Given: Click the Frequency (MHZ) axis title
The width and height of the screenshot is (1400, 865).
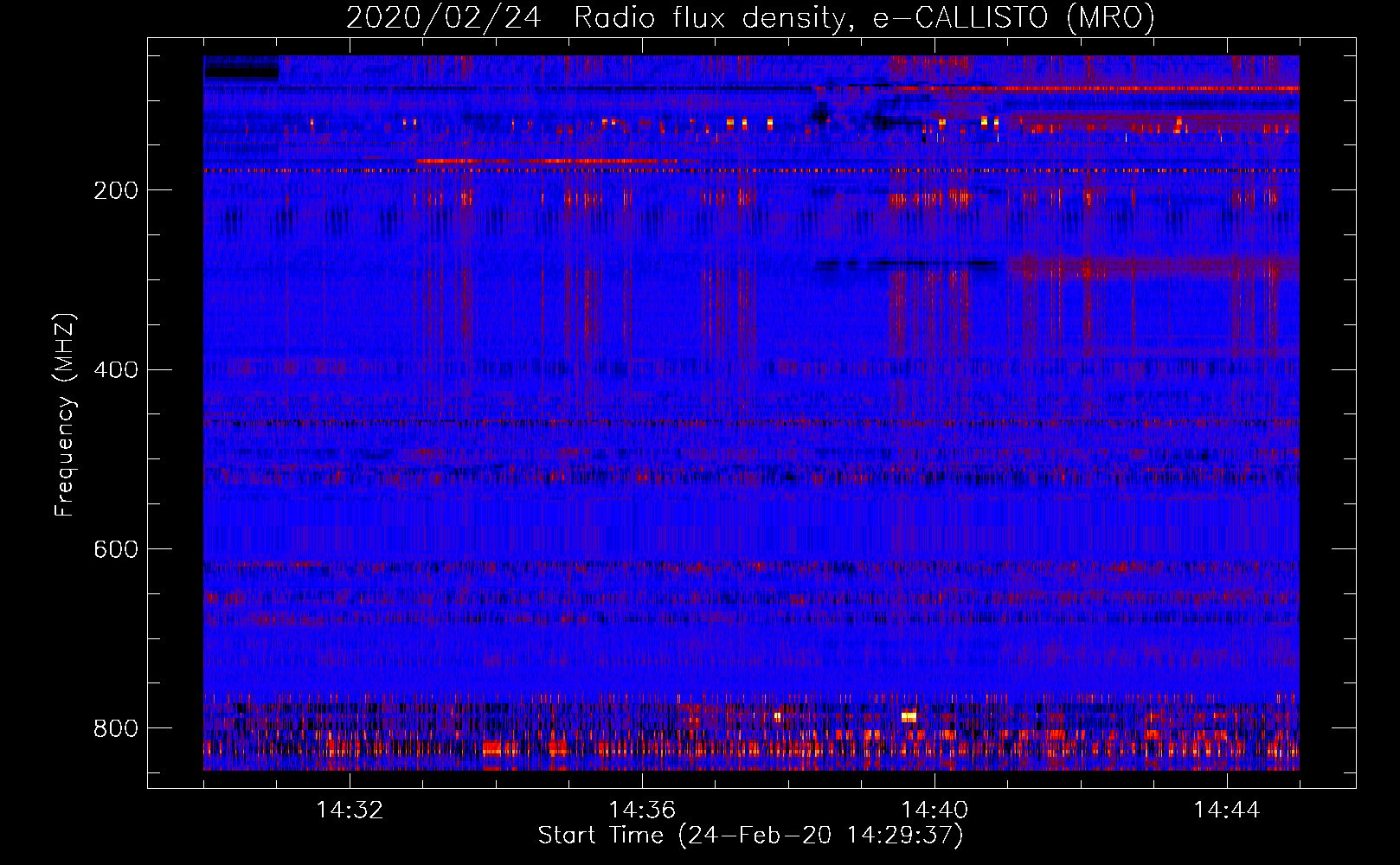Looking at the screenshot, I should (65, 415).
